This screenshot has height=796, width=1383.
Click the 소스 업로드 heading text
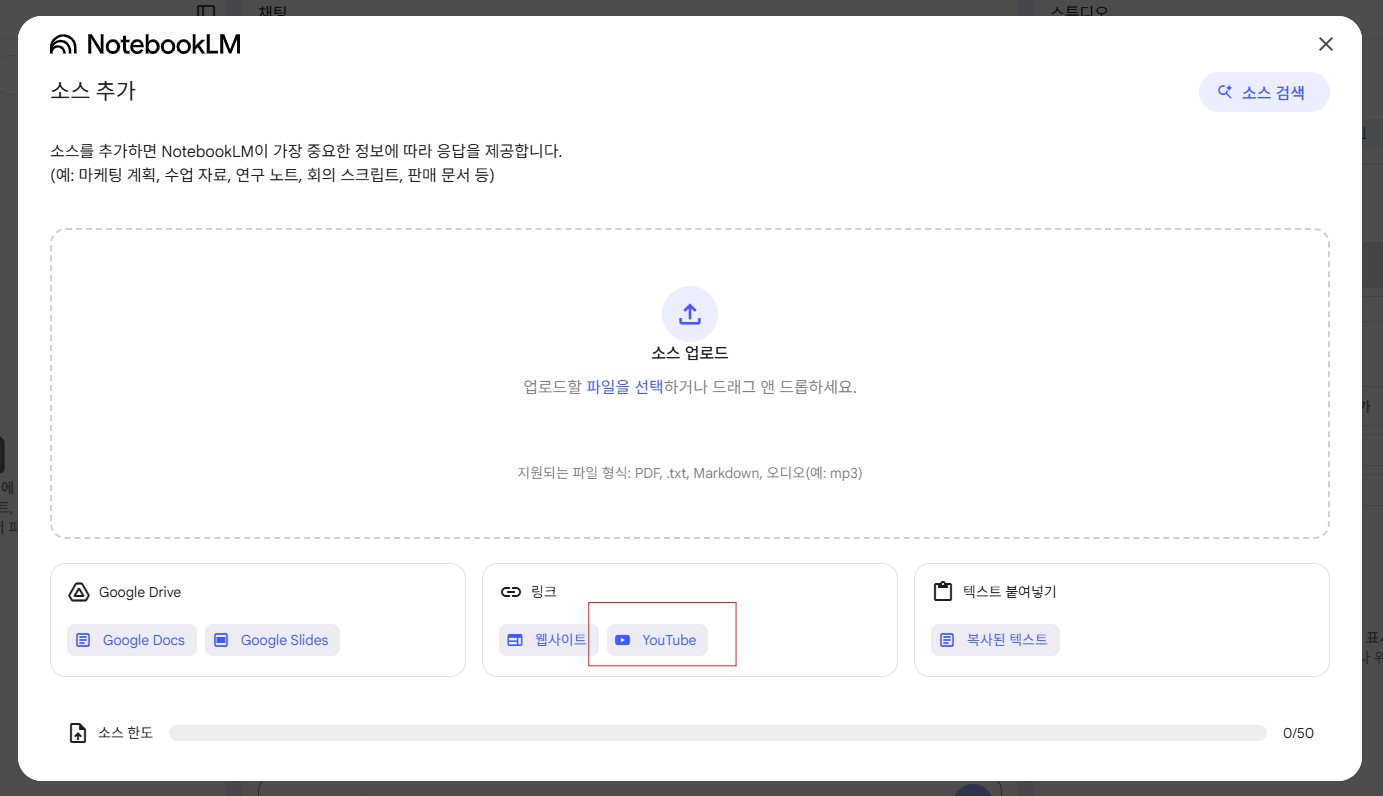pos(690,353)
